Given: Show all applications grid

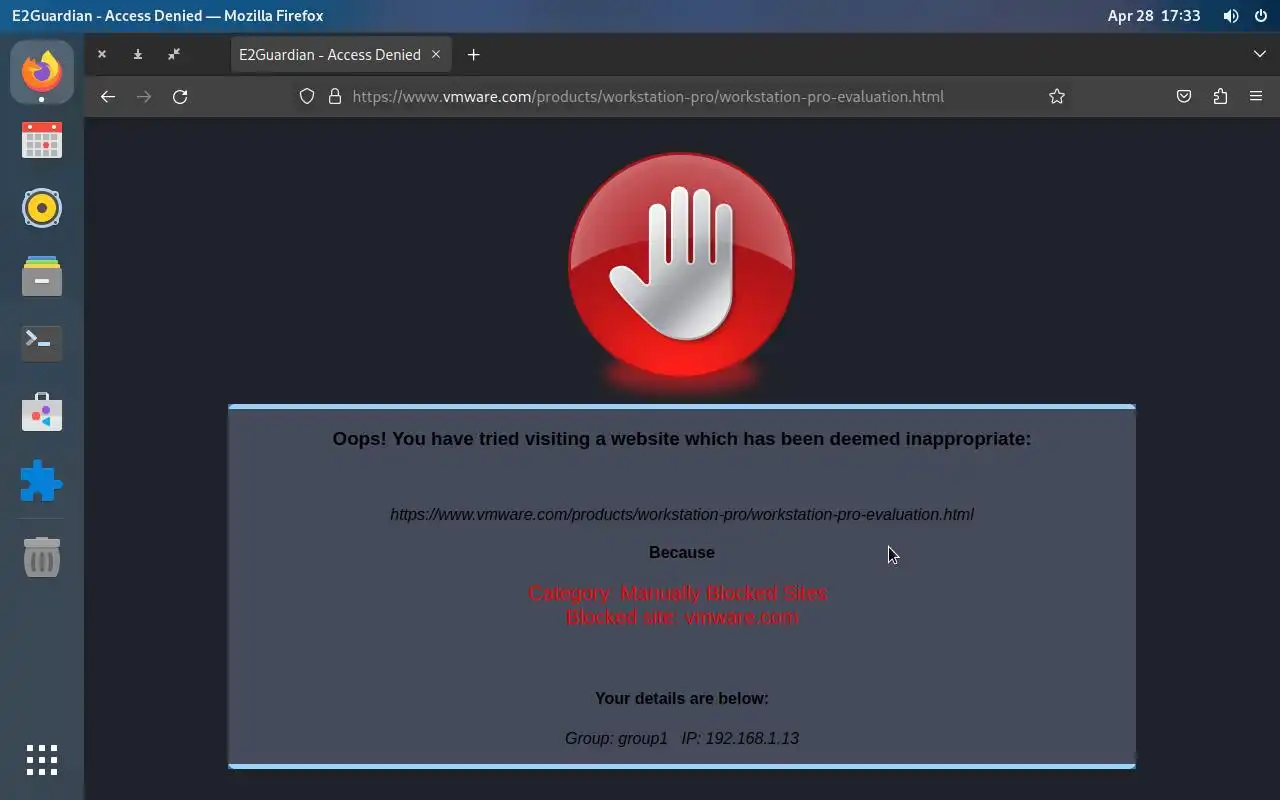Looking at the screenshot, I should click(42, 760).
